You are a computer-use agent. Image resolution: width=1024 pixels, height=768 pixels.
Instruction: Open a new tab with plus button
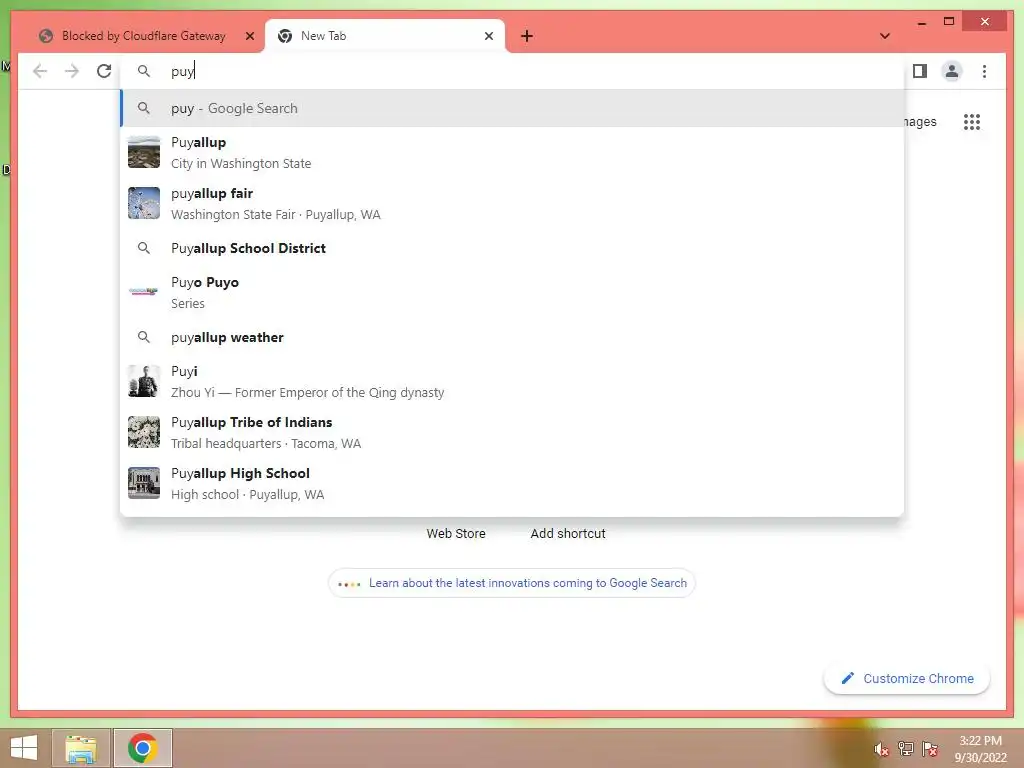point(527,36)
